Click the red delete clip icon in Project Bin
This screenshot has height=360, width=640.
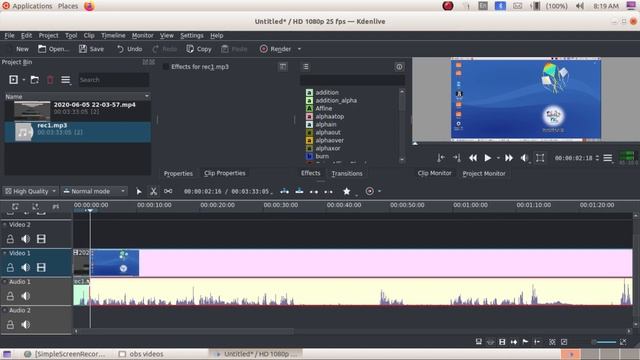[50, 80]
